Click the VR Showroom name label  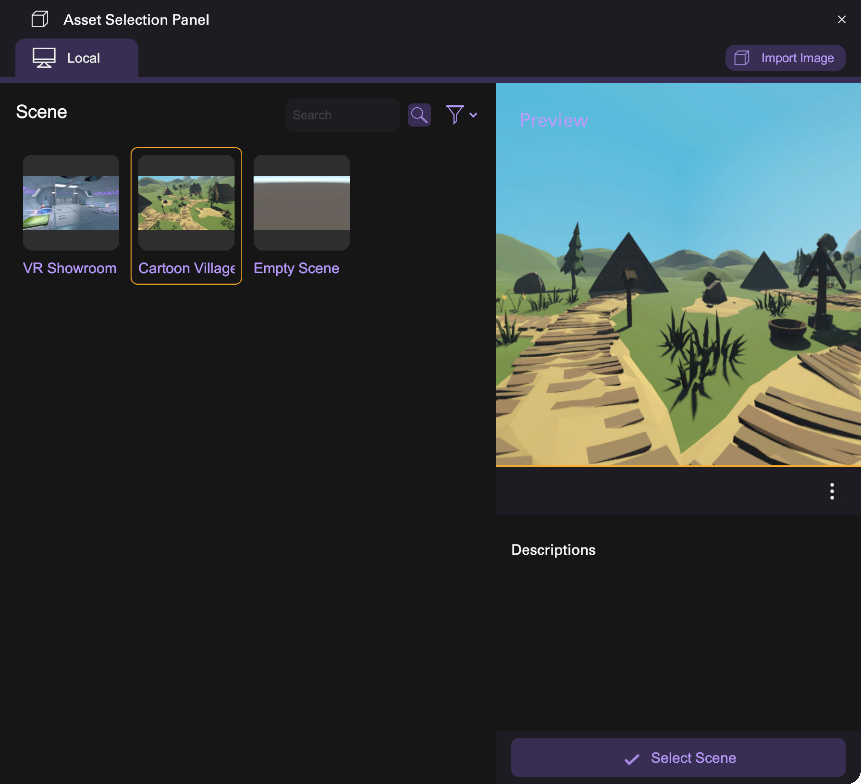tap(70, 268)
